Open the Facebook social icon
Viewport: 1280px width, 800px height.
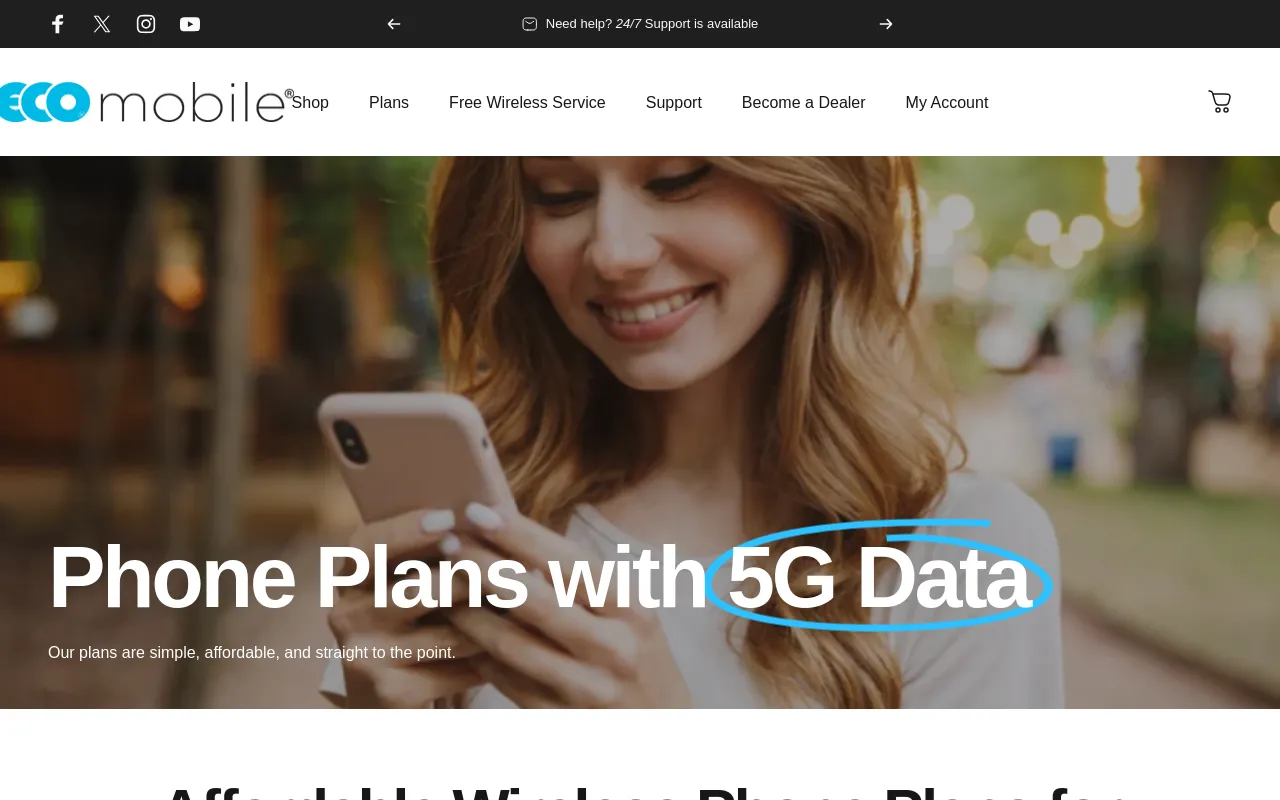(x=58, y=24)
